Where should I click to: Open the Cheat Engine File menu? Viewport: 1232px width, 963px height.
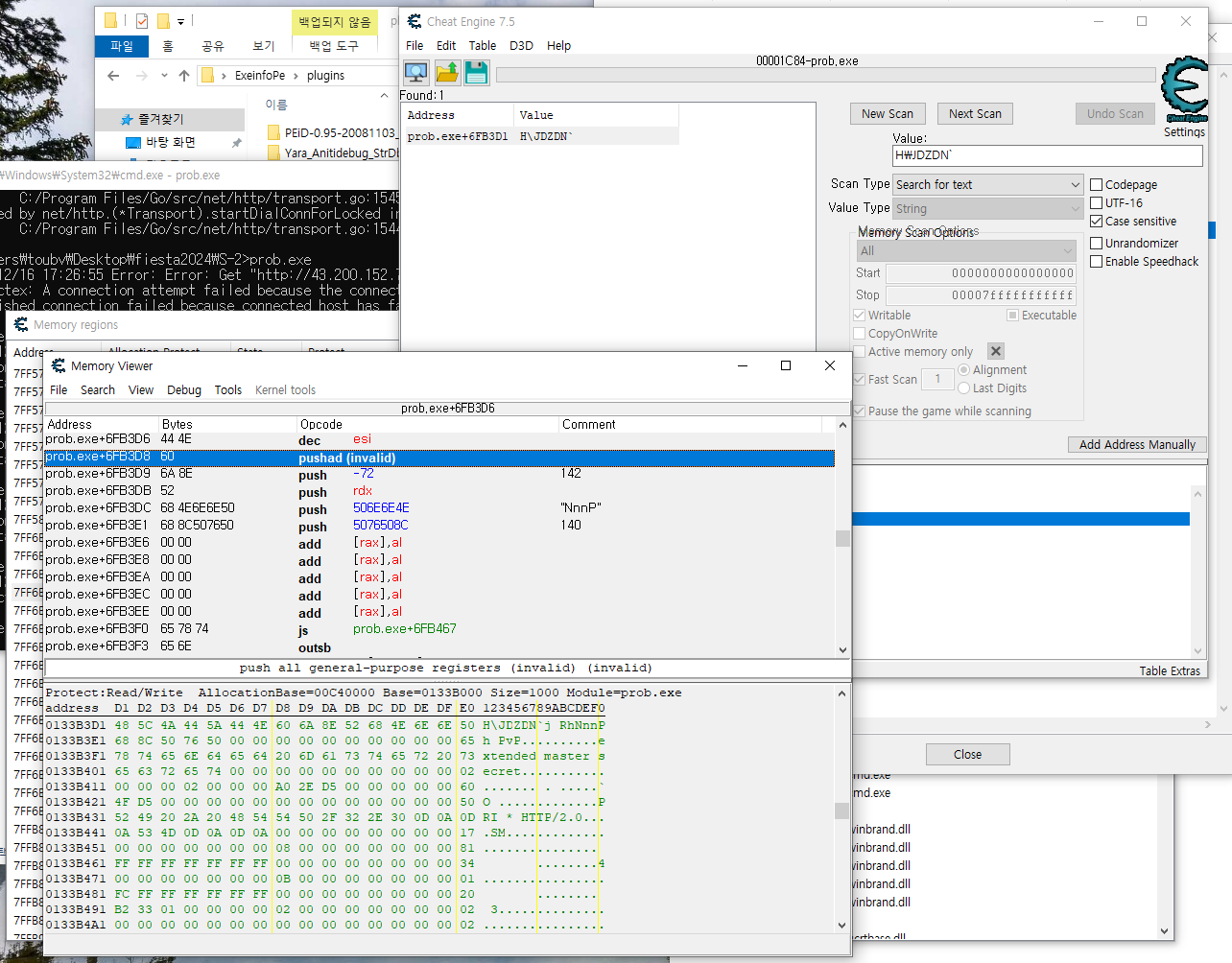coord(415,45)
